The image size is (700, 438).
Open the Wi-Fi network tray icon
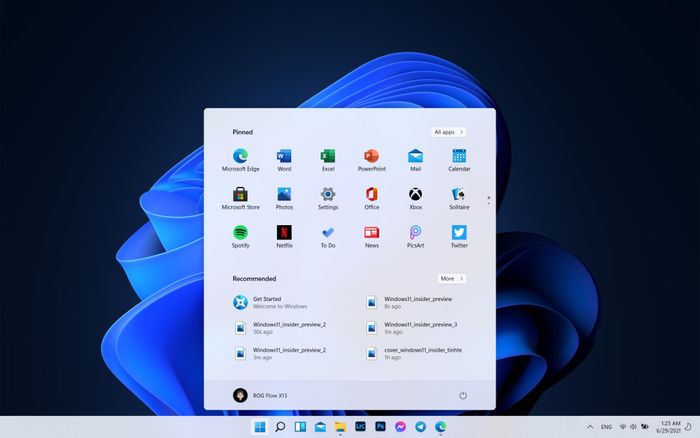point(622,427)
